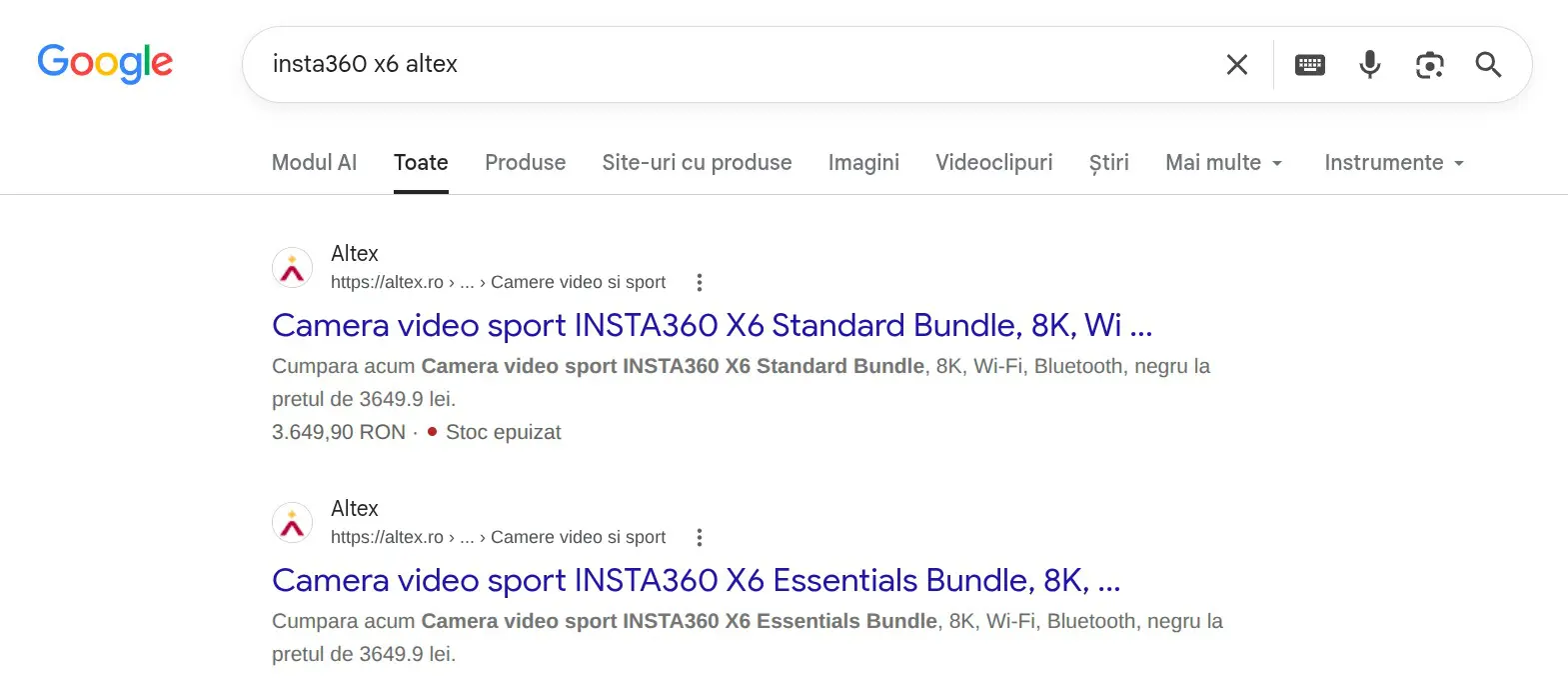Switch to the Modul AI tab

click(314, 162)
